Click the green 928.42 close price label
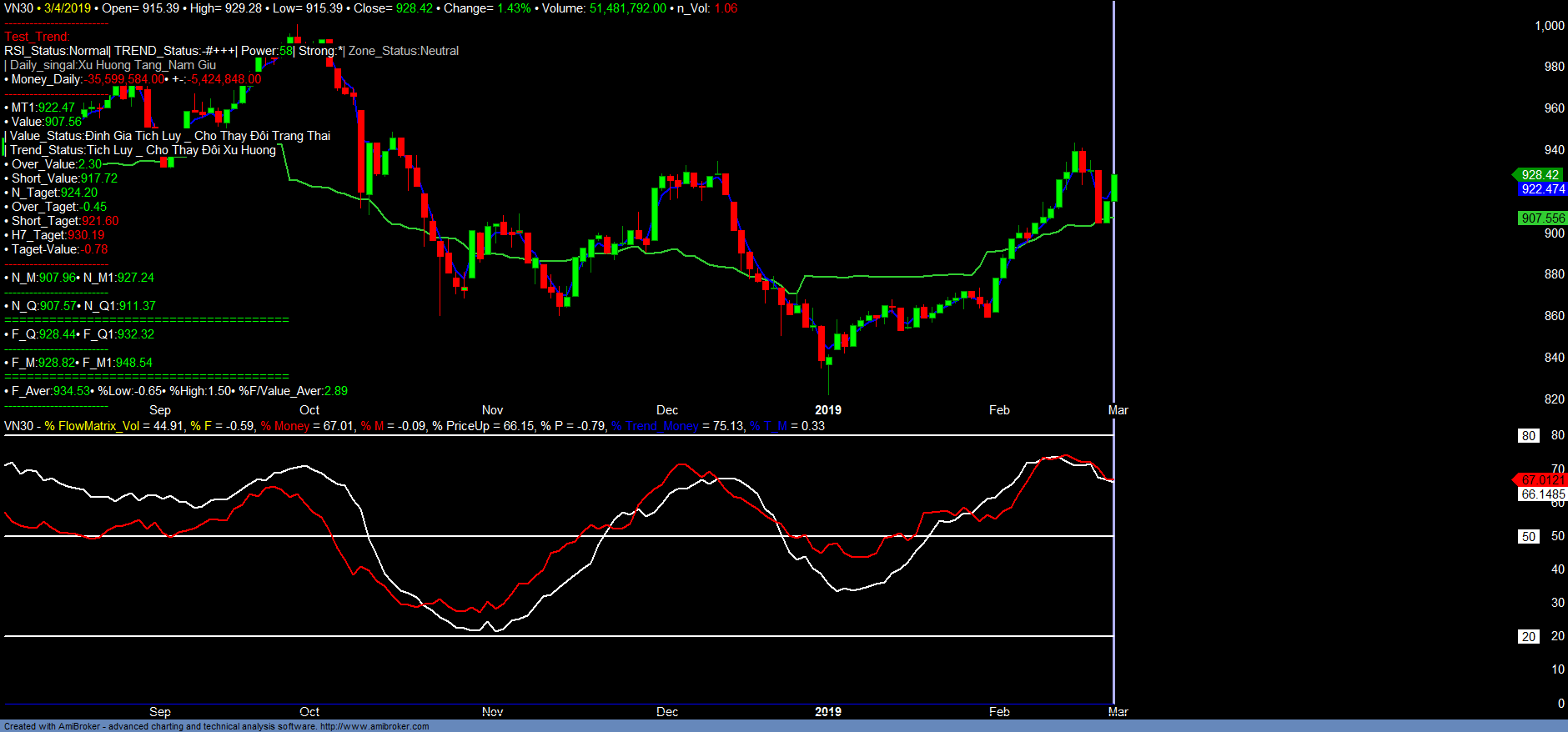Screen dimensions: 1568x732 (1540, 175)
